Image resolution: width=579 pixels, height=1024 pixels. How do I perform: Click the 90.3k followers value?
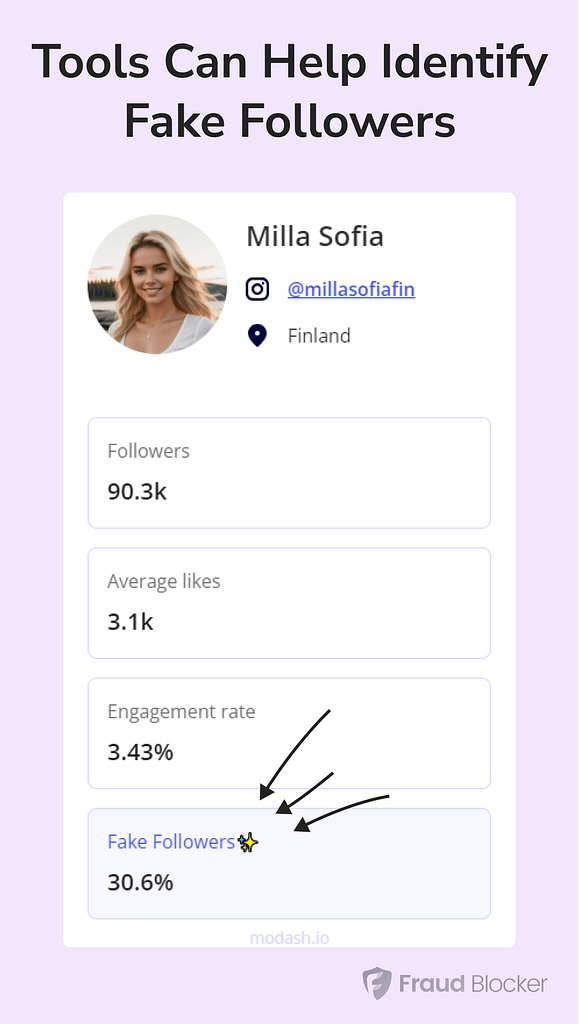click(x=137, y=492)
